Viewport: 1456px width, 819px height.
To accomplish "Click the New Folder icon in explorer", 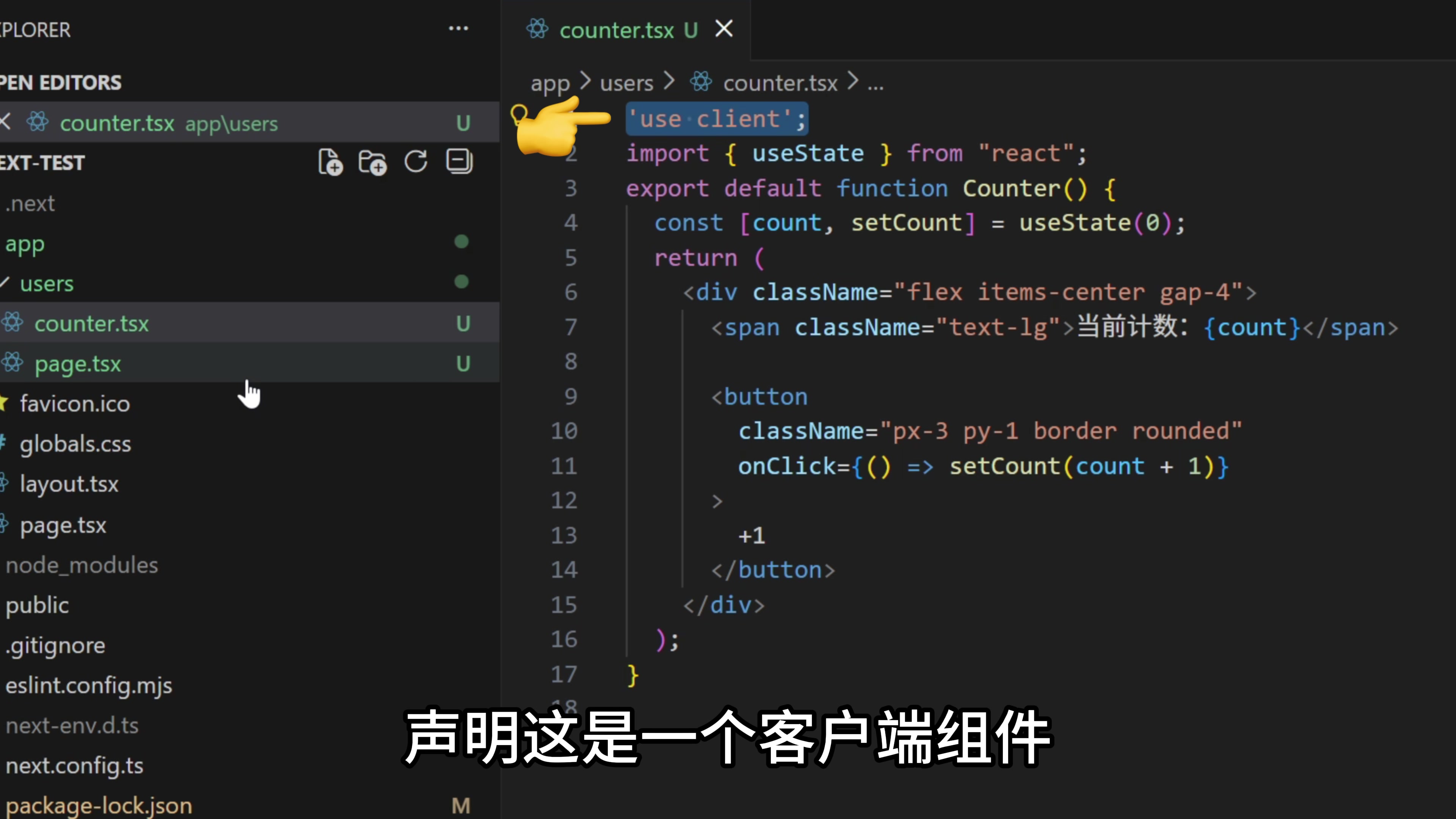I will (x=372, y=162).
